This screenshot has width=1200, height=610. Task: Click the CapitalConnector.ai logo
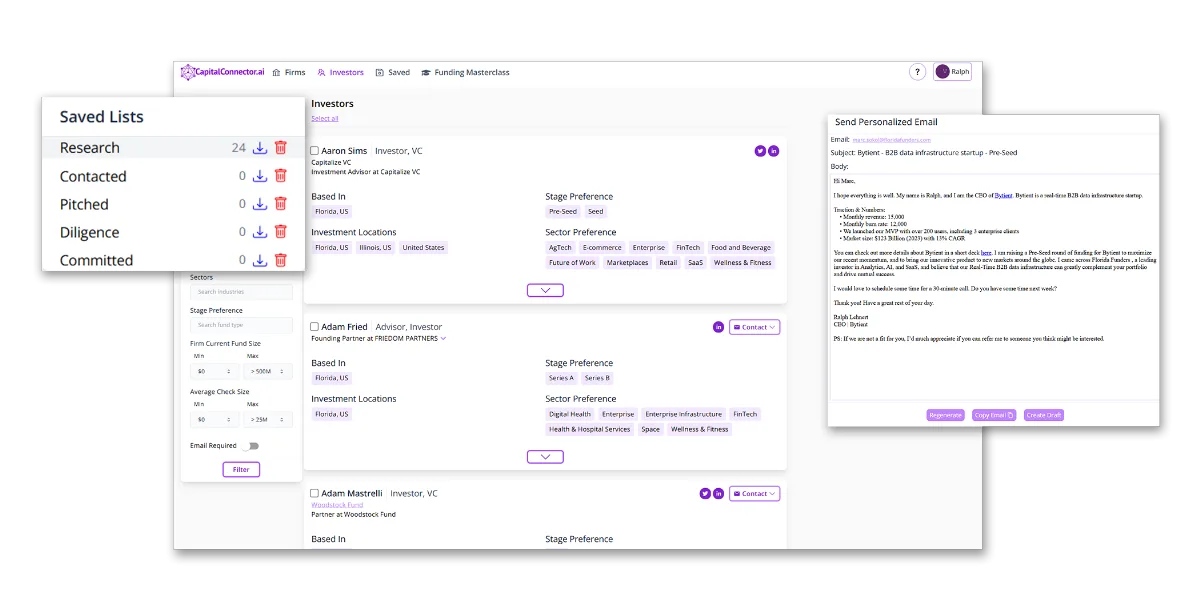[223, 72]
